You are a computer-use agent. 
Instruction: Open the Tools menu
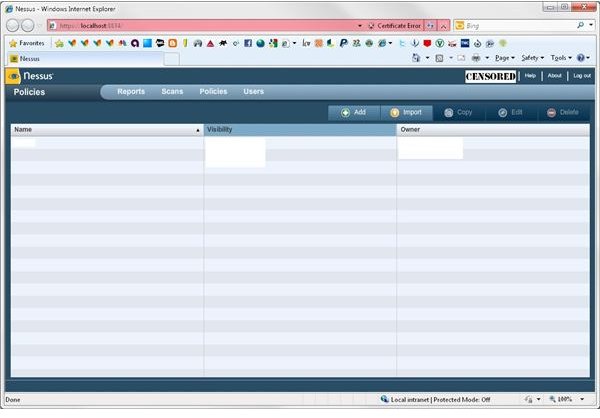[x=561, y=58]
